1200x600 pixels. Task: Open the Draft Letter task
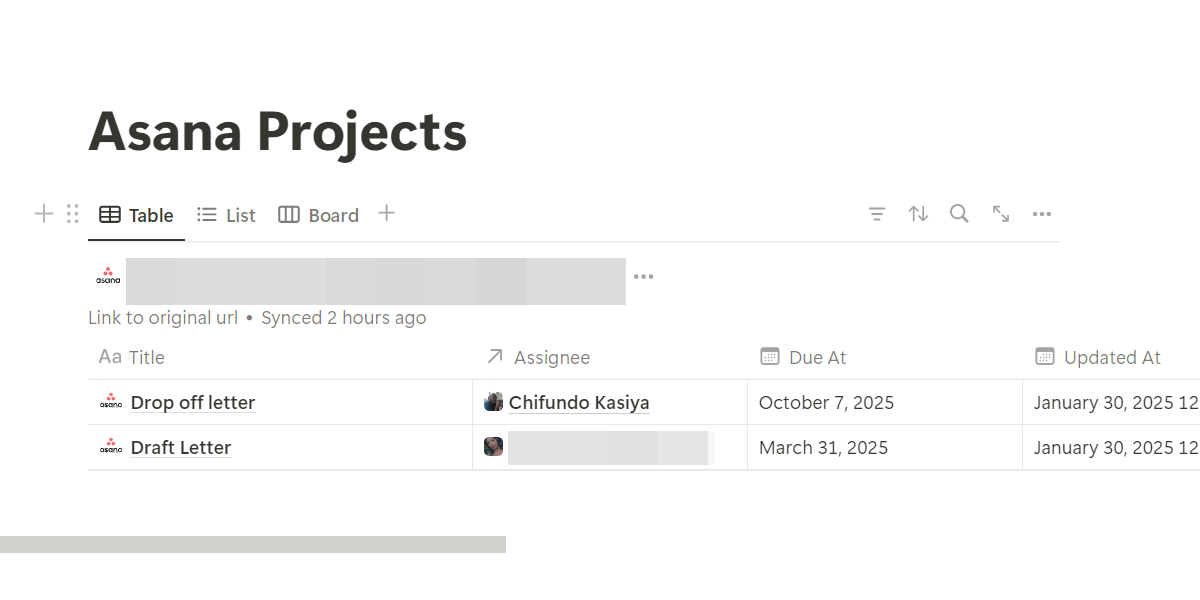click(181, 448)
